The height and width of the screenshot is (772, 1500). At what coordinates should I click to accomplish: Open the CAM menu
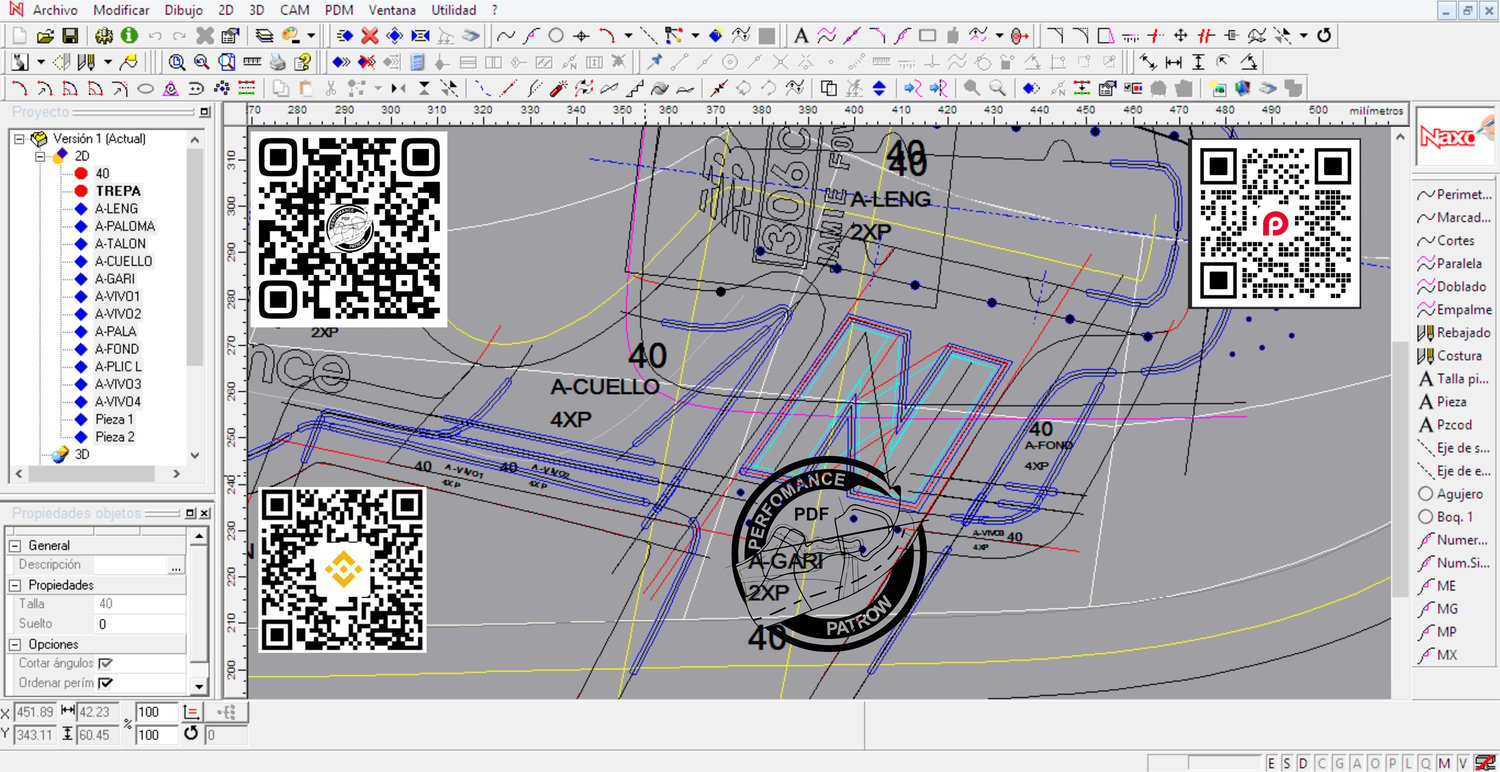point(294,10)
